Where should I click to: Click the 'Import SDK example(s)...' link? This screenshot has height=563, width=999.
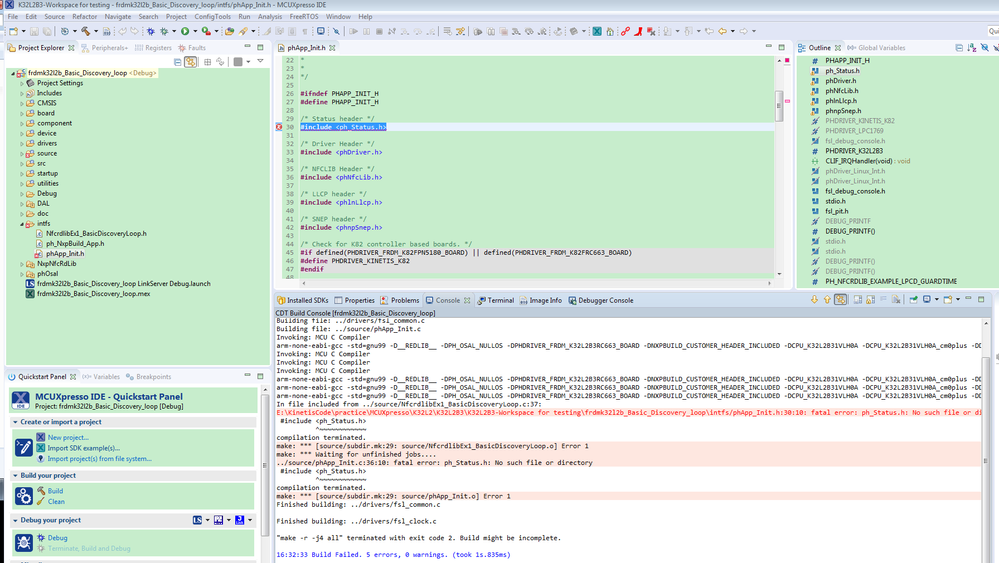(84, 448)
